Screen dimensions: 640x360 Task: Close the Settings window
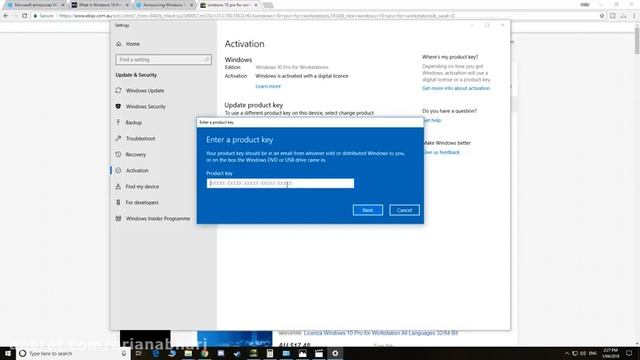point(502,25)
